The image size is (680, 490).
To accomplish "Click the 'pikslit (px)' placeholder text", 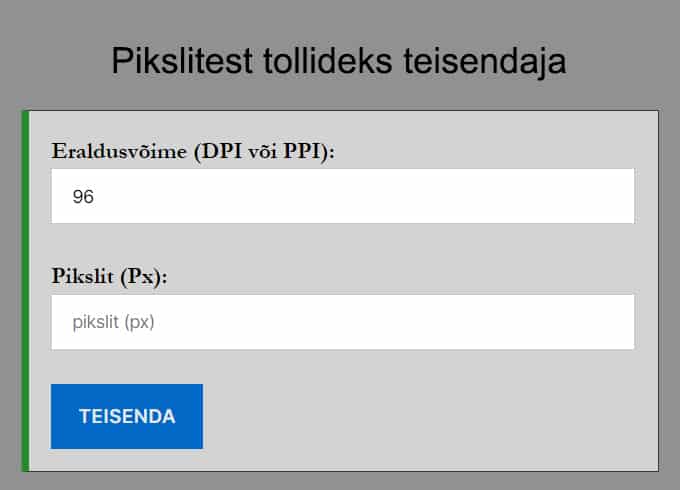I will [x=114, y=323].
